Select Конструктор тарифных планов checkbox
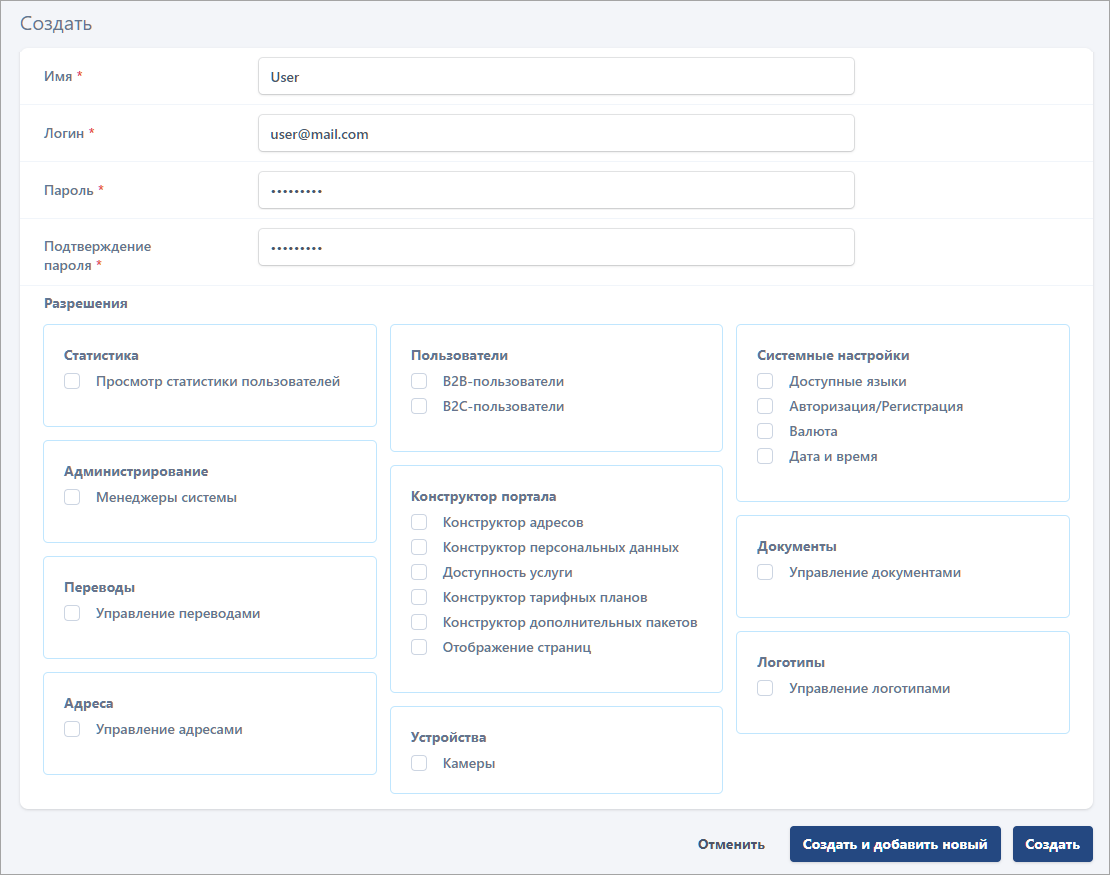 pyautogui.click(x=419, y=597)
